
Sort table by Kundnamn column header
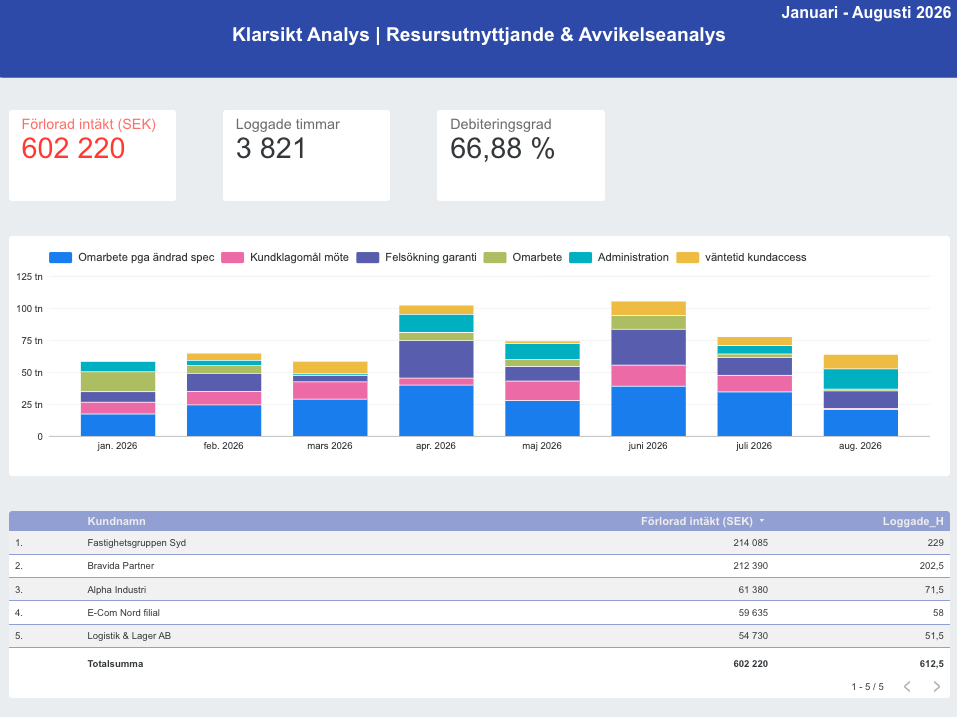116,521
